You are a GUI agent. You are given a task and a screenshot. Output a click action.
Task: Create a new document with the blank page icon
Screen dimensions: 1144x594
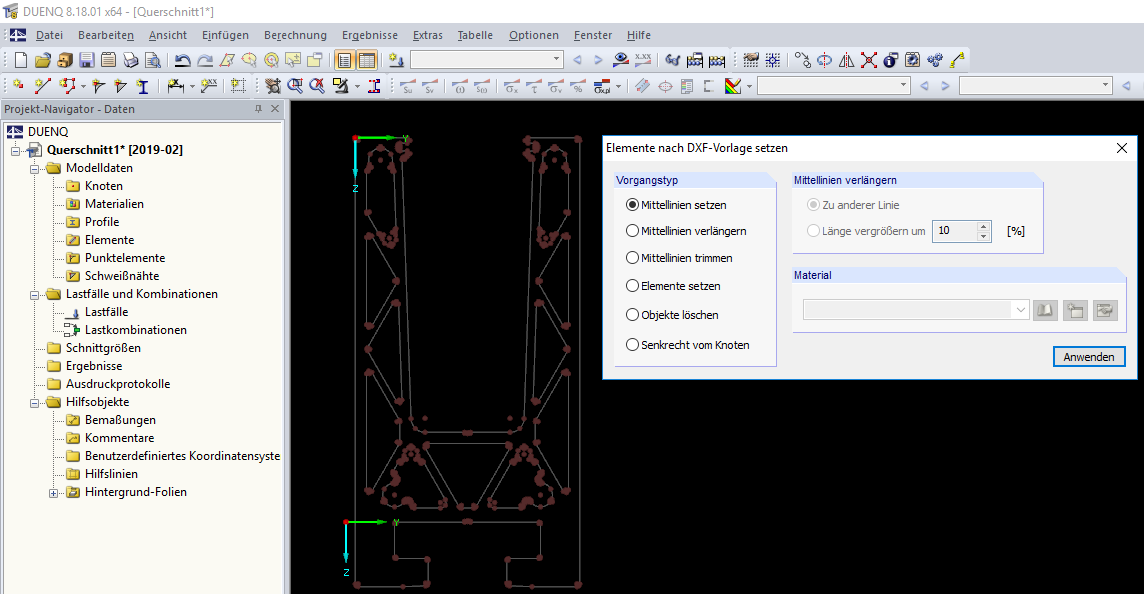tap(20, 60)
